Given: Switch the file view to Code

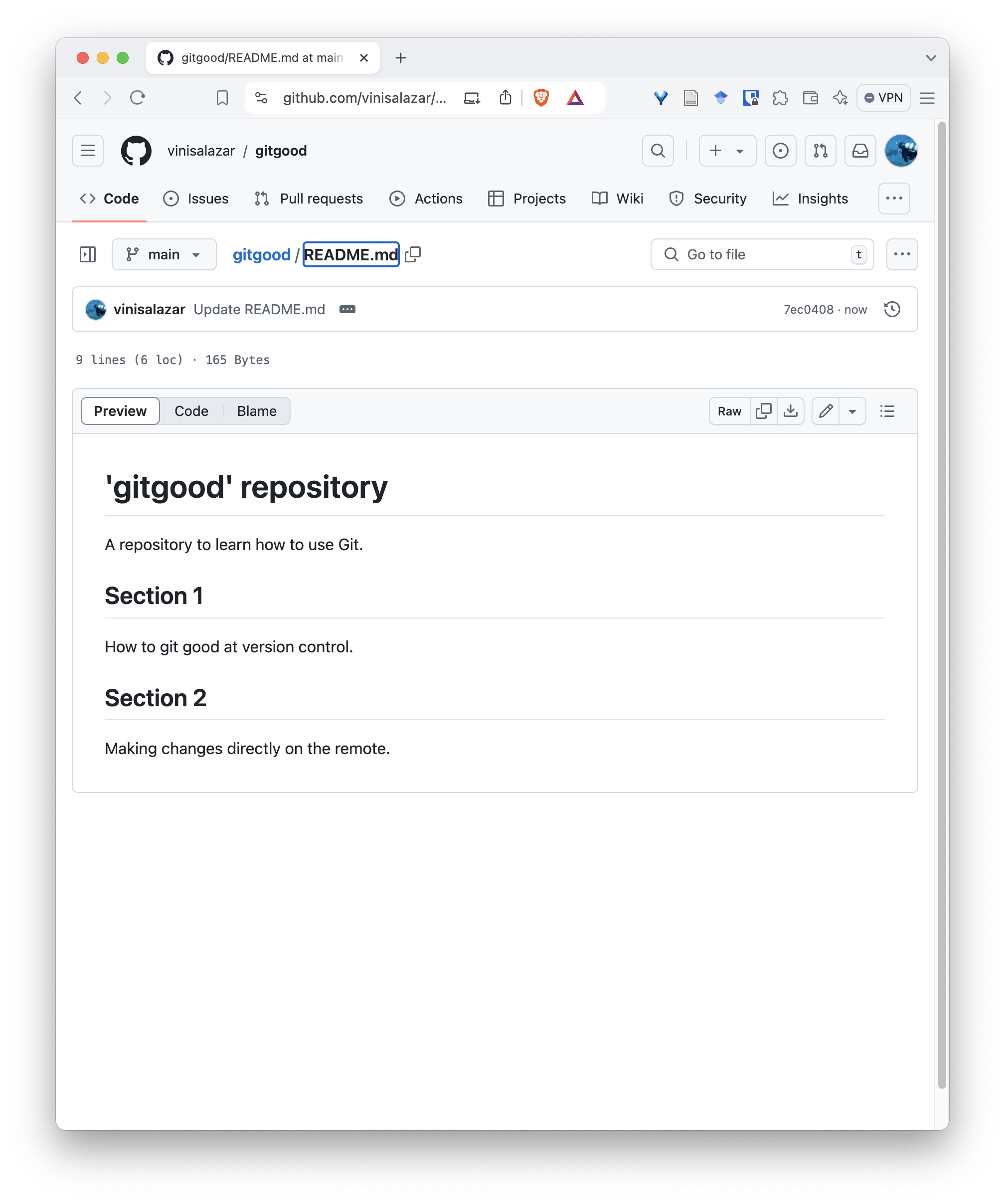Looking at the screenshot, I should pos(191,411).
